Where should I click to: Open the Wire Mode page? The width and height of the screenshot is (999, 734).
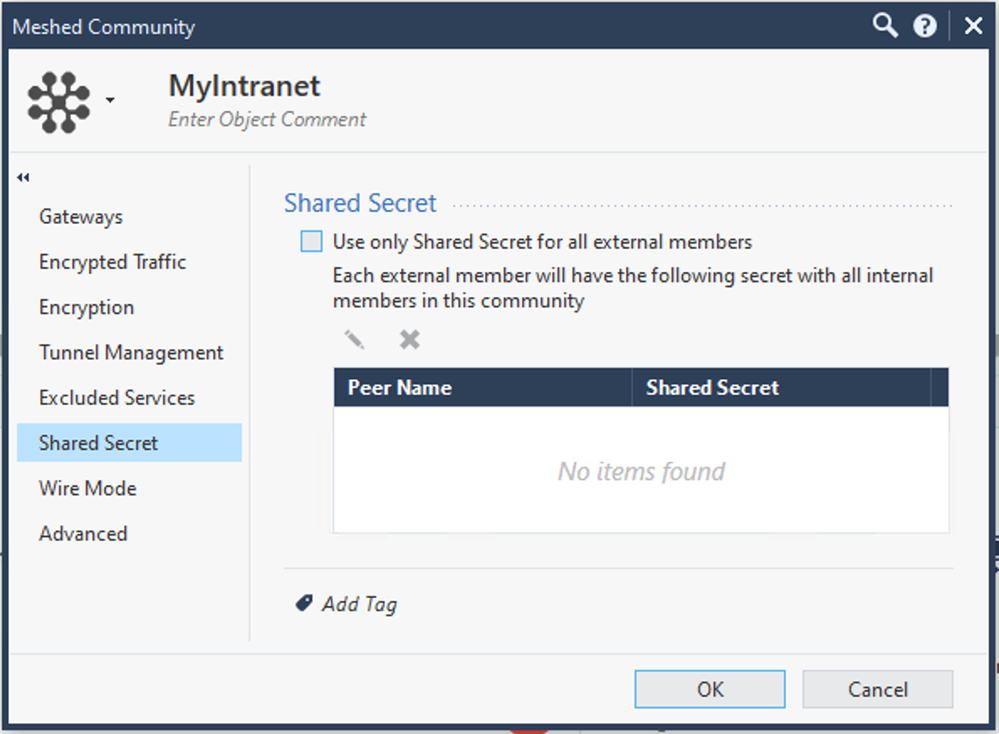point(88,488)
